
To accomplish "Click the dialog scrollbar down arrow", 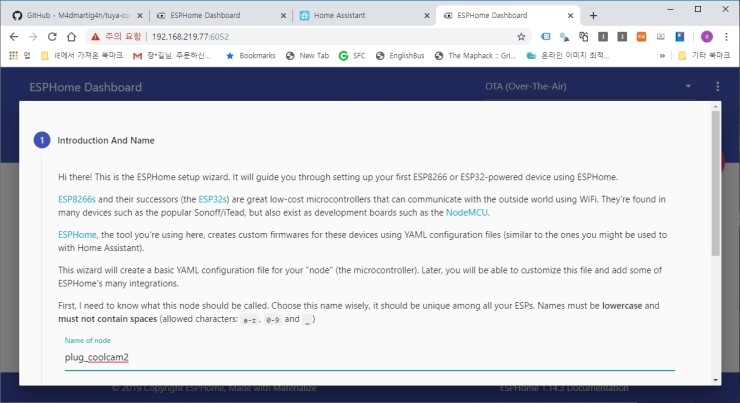I will (715, 380).
